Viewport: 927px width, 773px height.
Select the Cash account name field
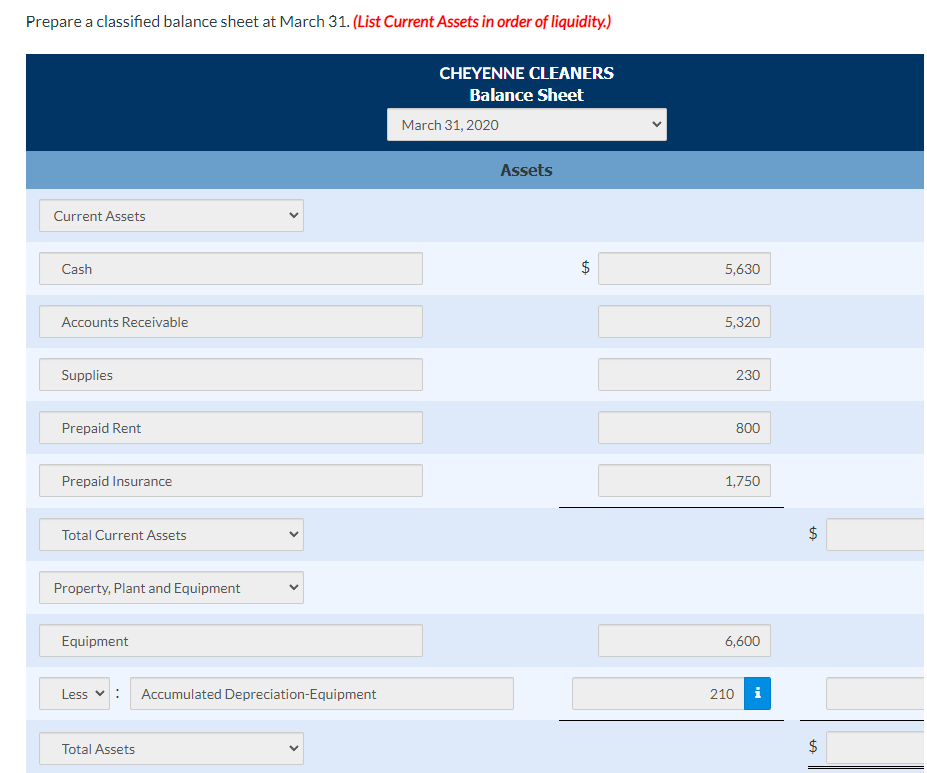[x=230, y=268]
